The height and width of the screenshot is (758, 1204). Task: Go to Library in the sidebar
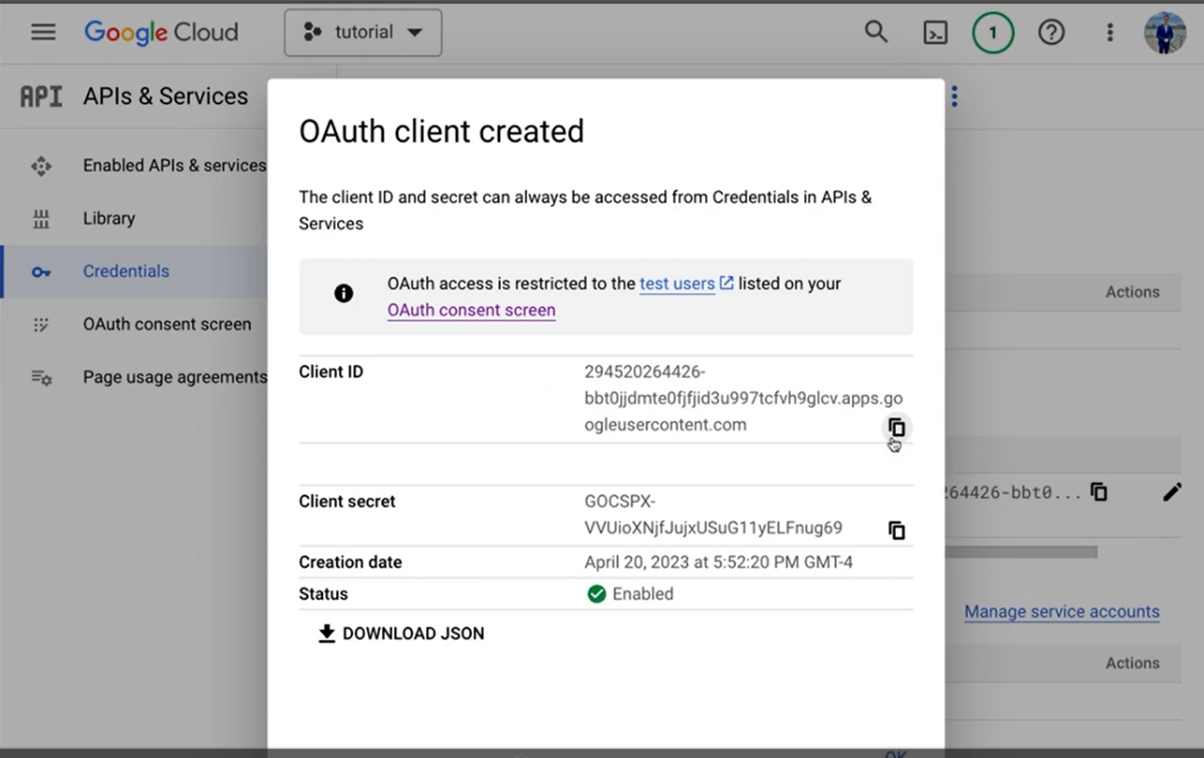pyautogui.click(x=108, y=218)
